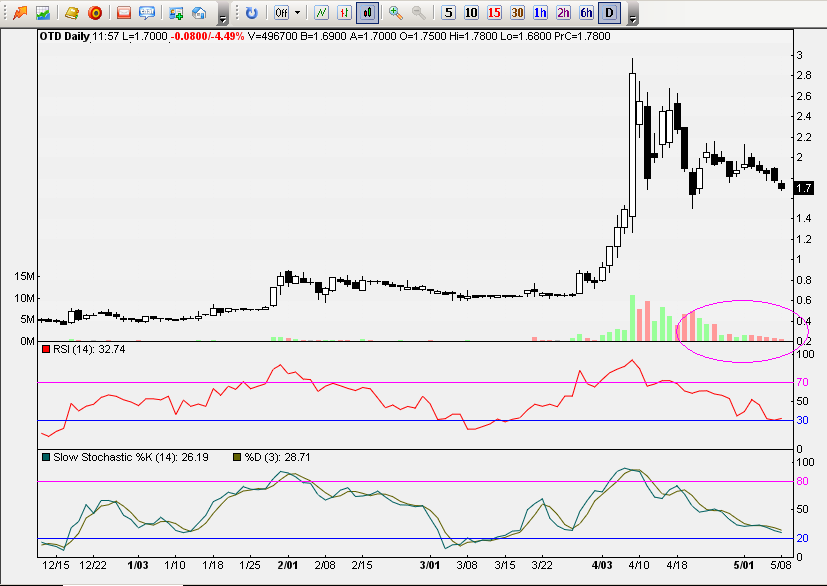Click the 5/01 date on time axis
The height and width of the screenshot is (586, 827).
(x=744, y=565)
